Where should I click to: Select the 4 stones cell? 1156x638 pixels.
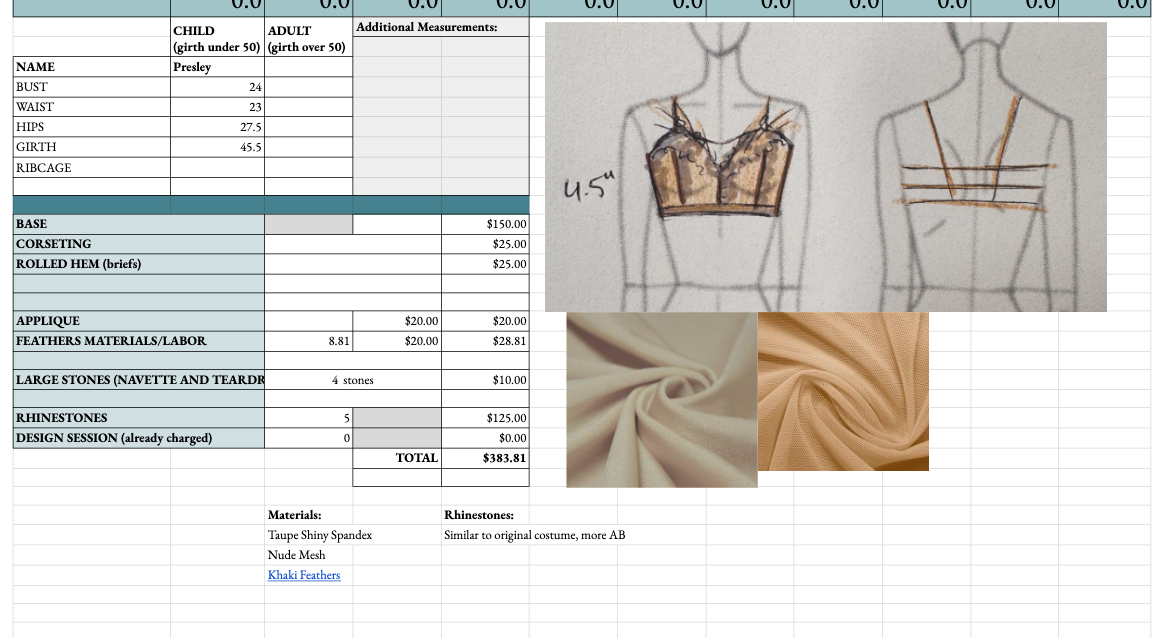pos(352,380)
